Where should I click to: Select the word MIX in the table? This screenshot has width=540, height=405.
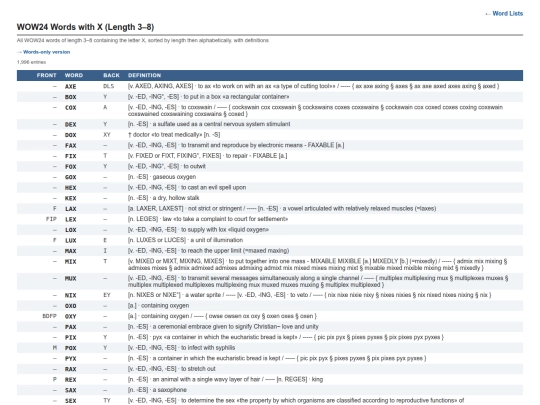click(x=71, y=262)
